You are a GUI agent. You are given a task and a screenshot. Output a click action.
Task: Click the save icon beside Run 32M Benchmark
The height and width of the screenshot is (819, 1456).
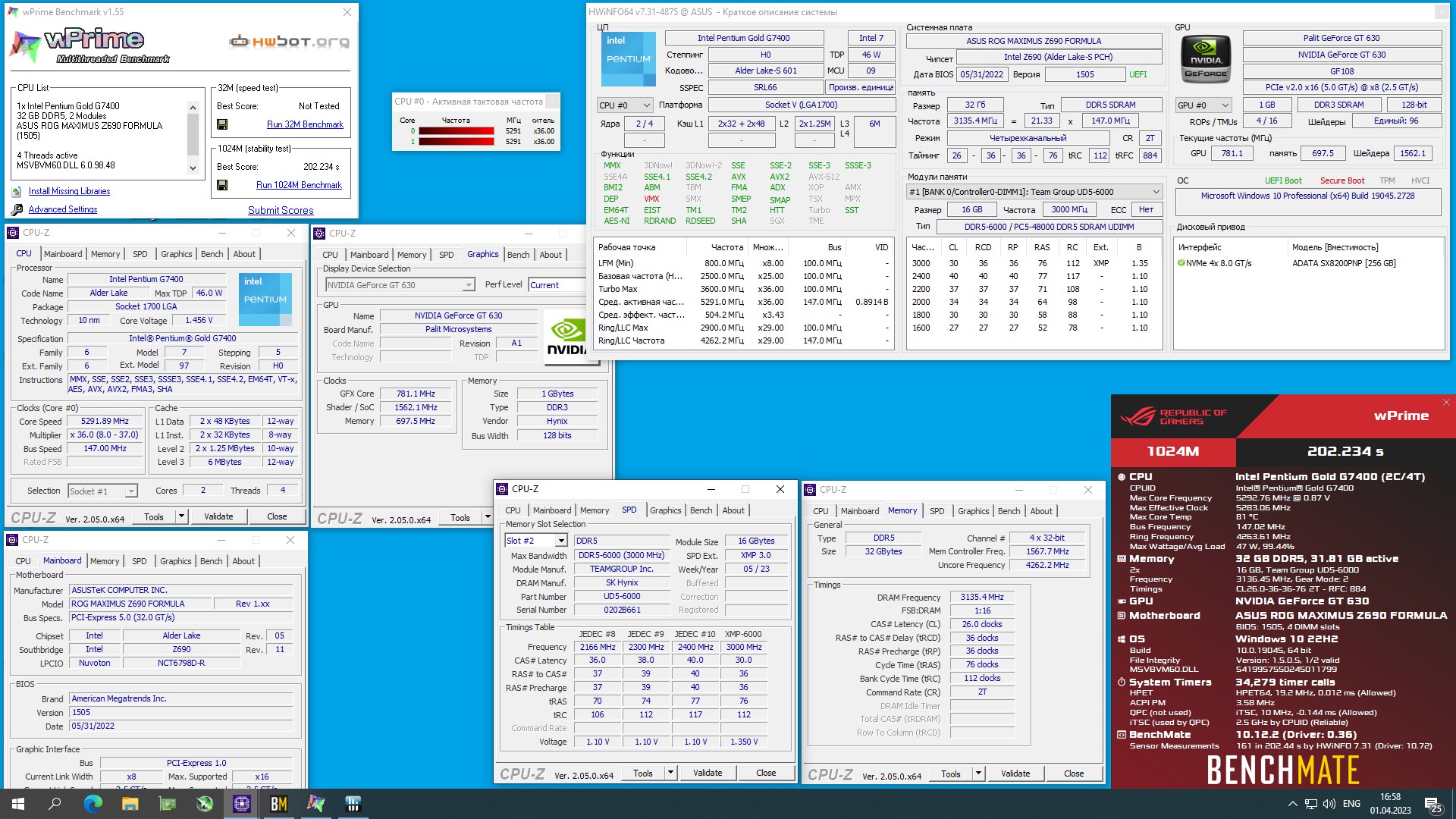coord(222,124)
